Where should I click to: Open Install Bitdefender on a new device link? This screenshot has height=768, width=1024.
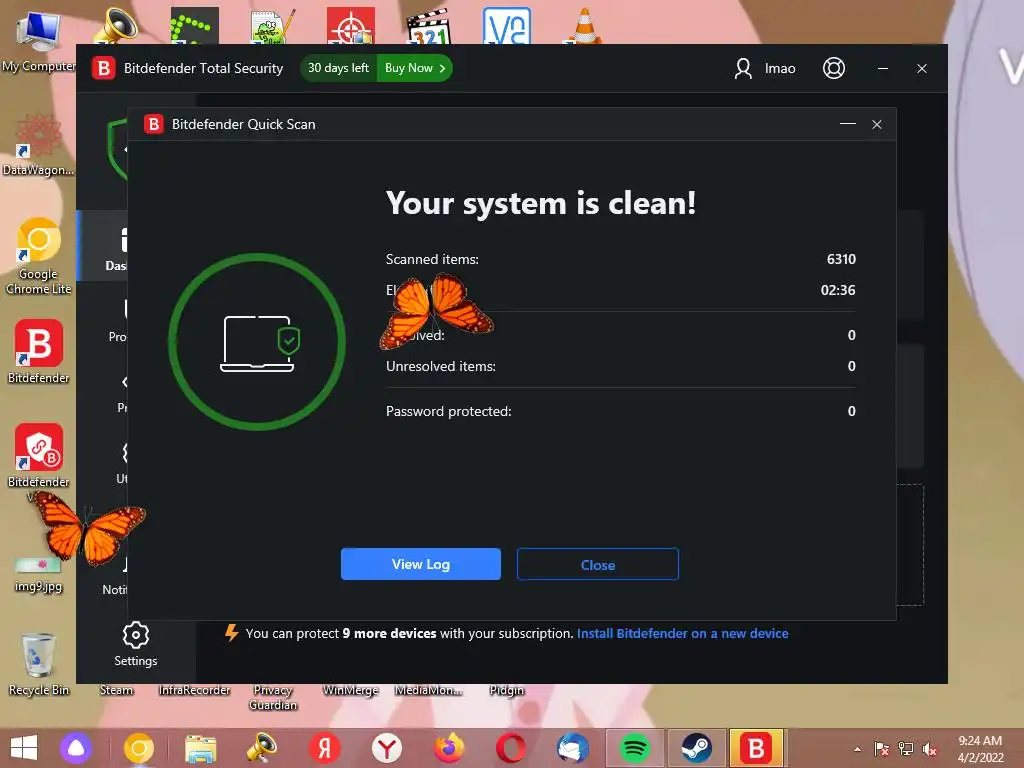tap(682, 633)
